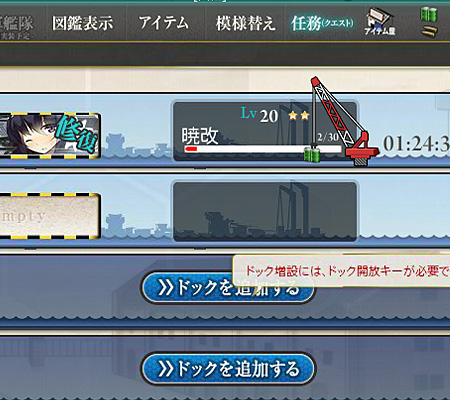Image resolution: width=450 pixels, height=400 pixels.
Task: Click the 修復 repair stamp on the portrait
Action: [x=76, y=134]
